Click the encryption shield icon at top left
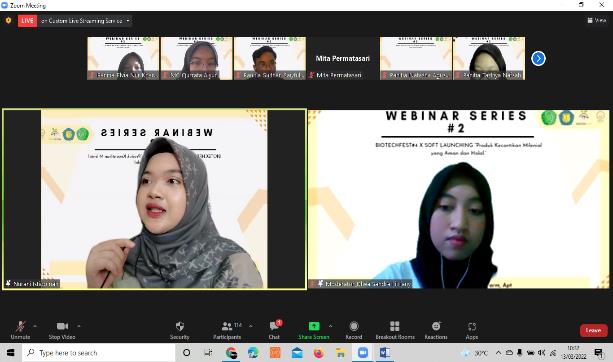 (x=8, y=20)
